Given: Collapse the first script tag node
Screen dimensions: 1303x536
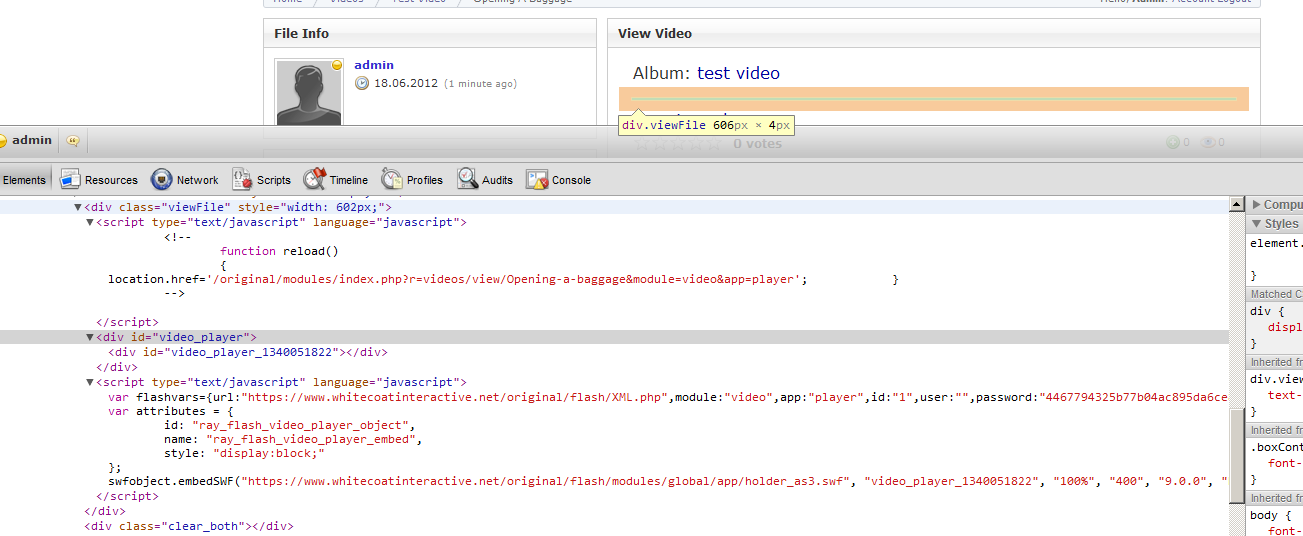Looking at the screenshot, I should [90, 222].
